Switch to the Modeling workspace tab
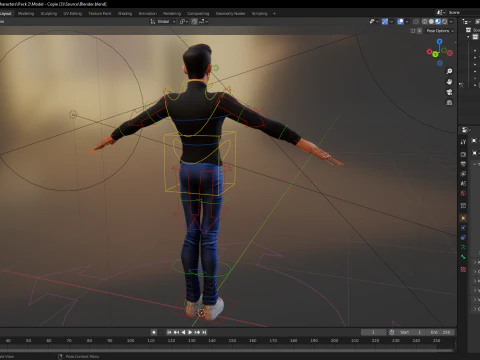The image size is (480, 360). click(x=26, y=13)
